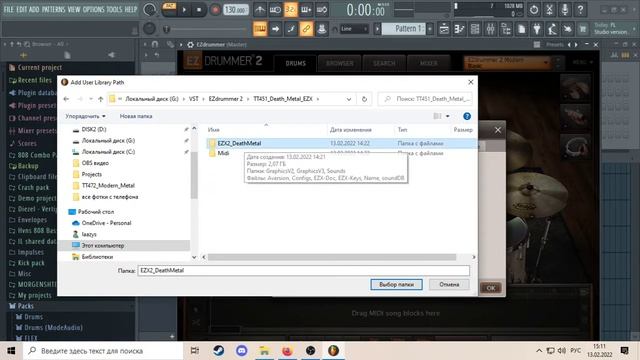
Task: Click the 130 tempo field
Action: pos(236,9)
